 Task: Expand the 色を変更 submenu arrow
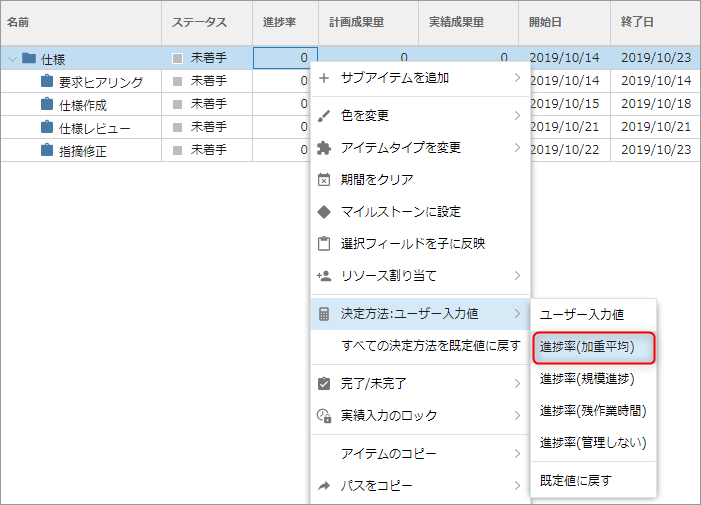coord(517,116)
